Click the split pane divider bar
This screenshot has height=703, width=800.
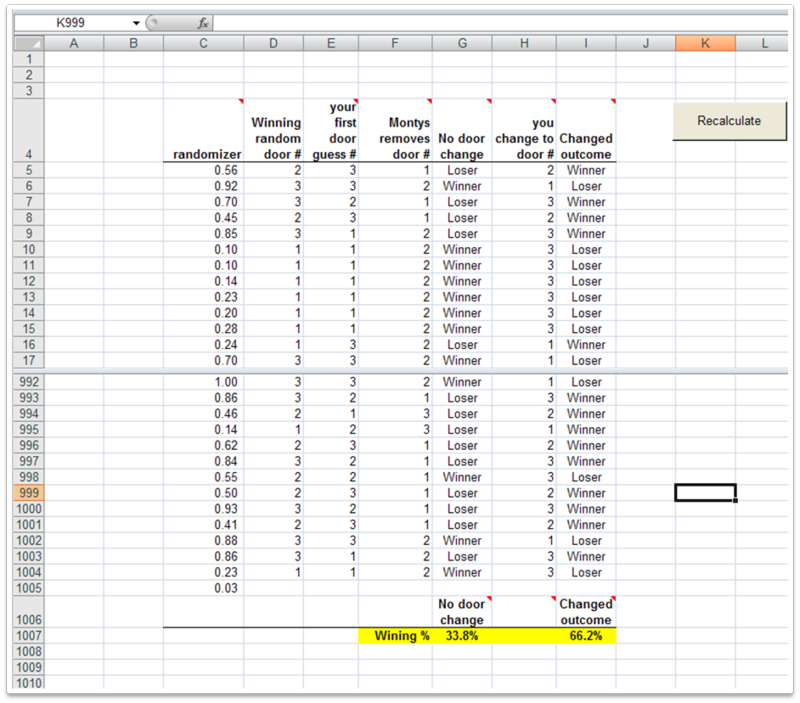tap(401, 371)
